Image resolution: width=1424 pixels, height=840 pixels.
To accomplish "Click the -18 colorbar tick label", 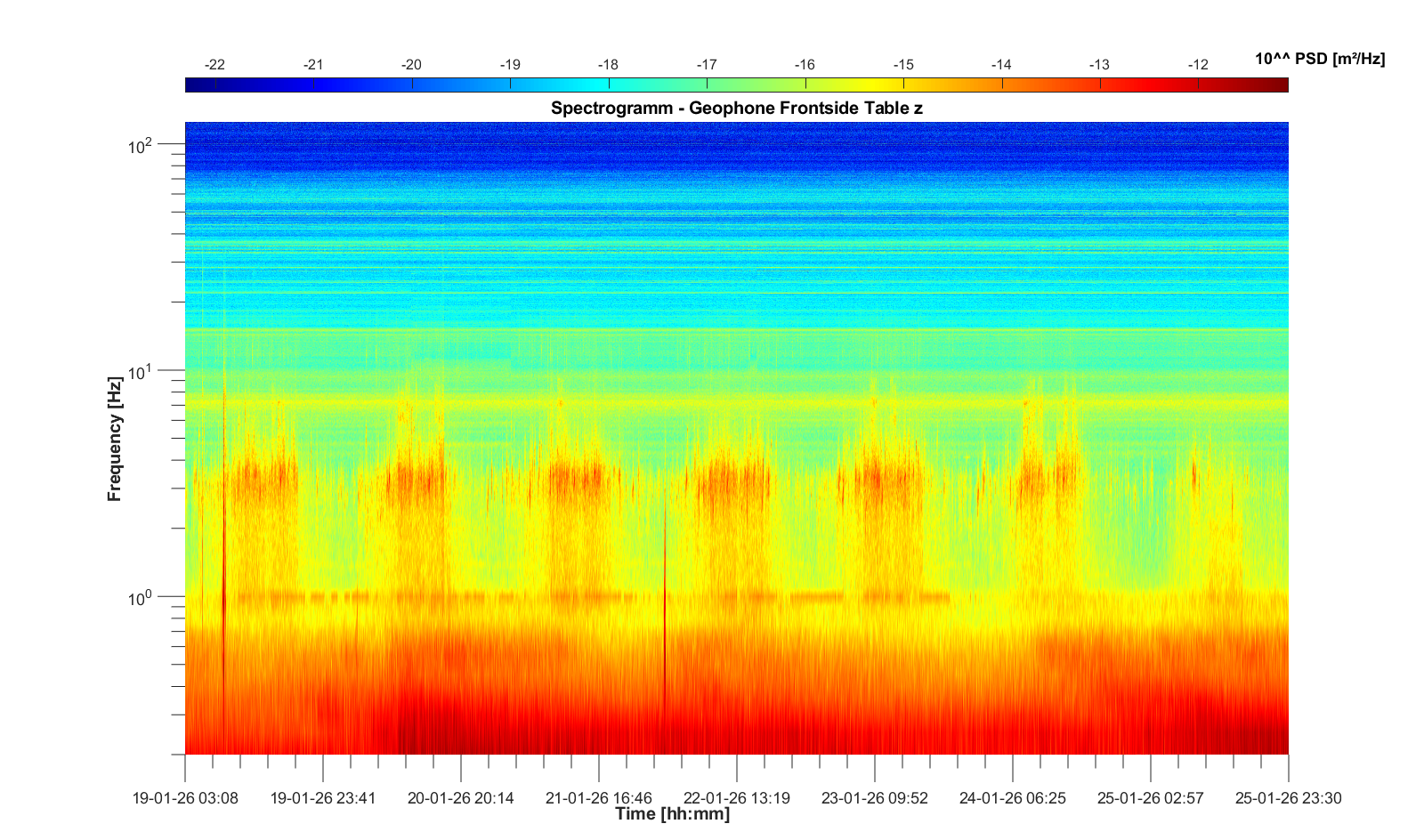I will (x=608, y=65).
